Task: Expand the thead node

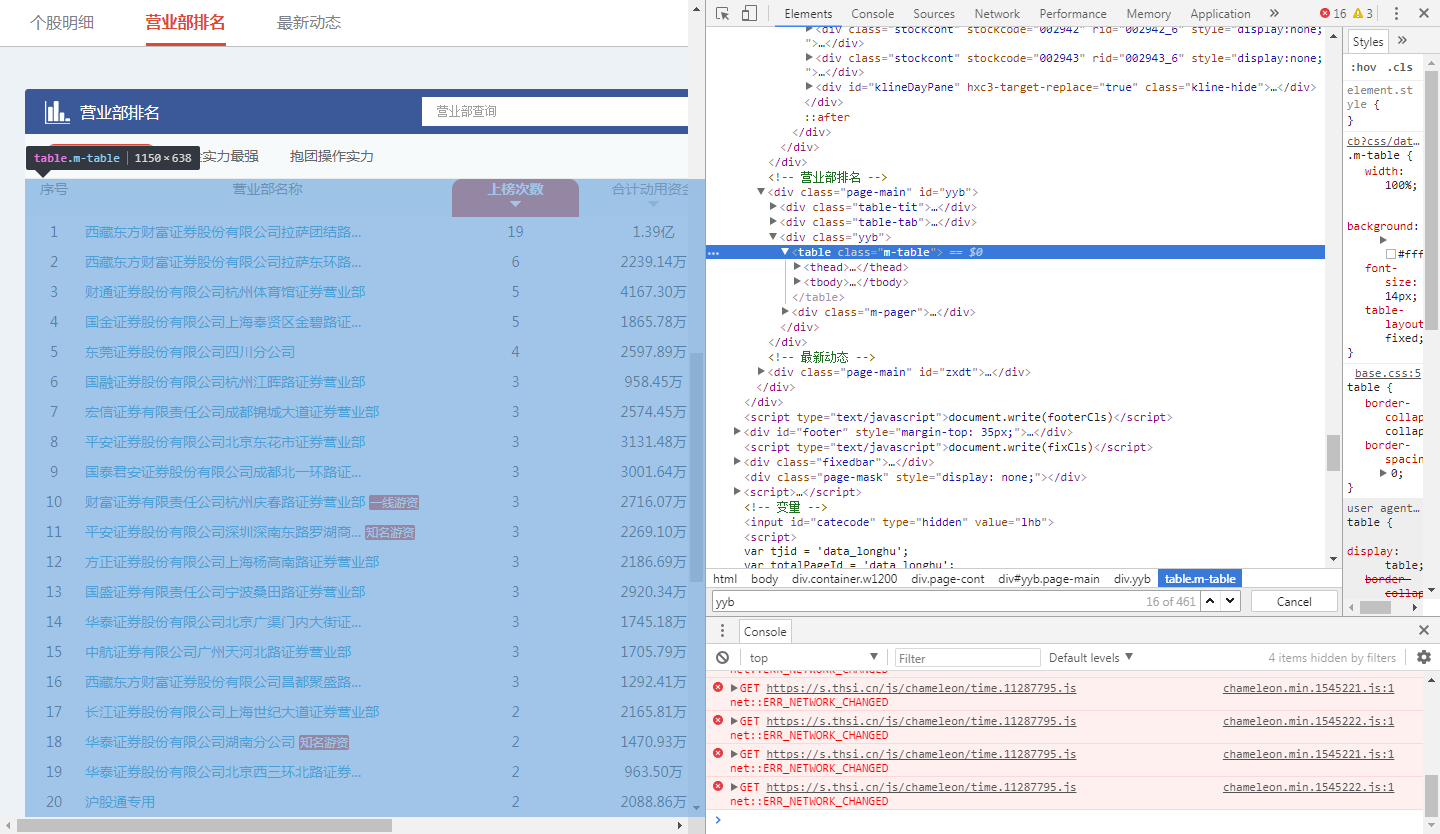Action: click(x=797, y=267)
